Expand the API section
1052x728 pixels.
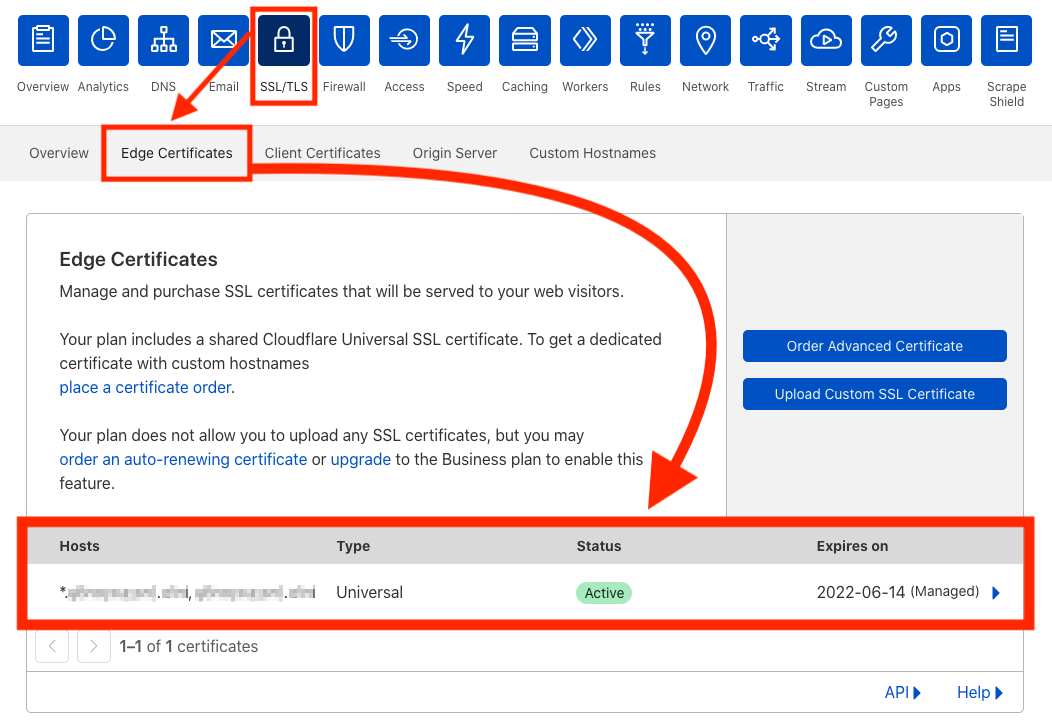click(902, 692)
